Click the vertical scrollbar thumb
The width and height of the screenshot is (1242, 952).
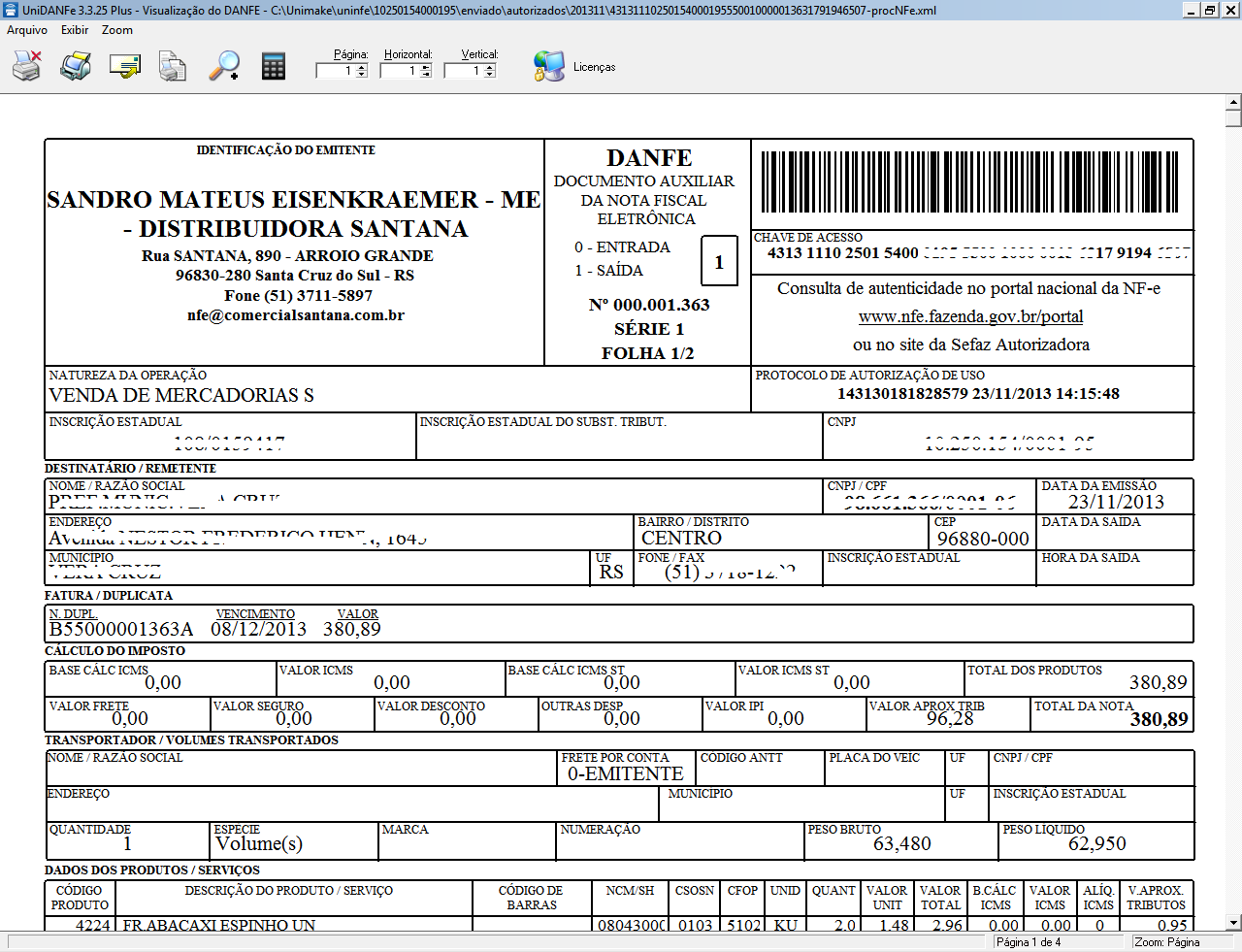[x=1233, y=118]
